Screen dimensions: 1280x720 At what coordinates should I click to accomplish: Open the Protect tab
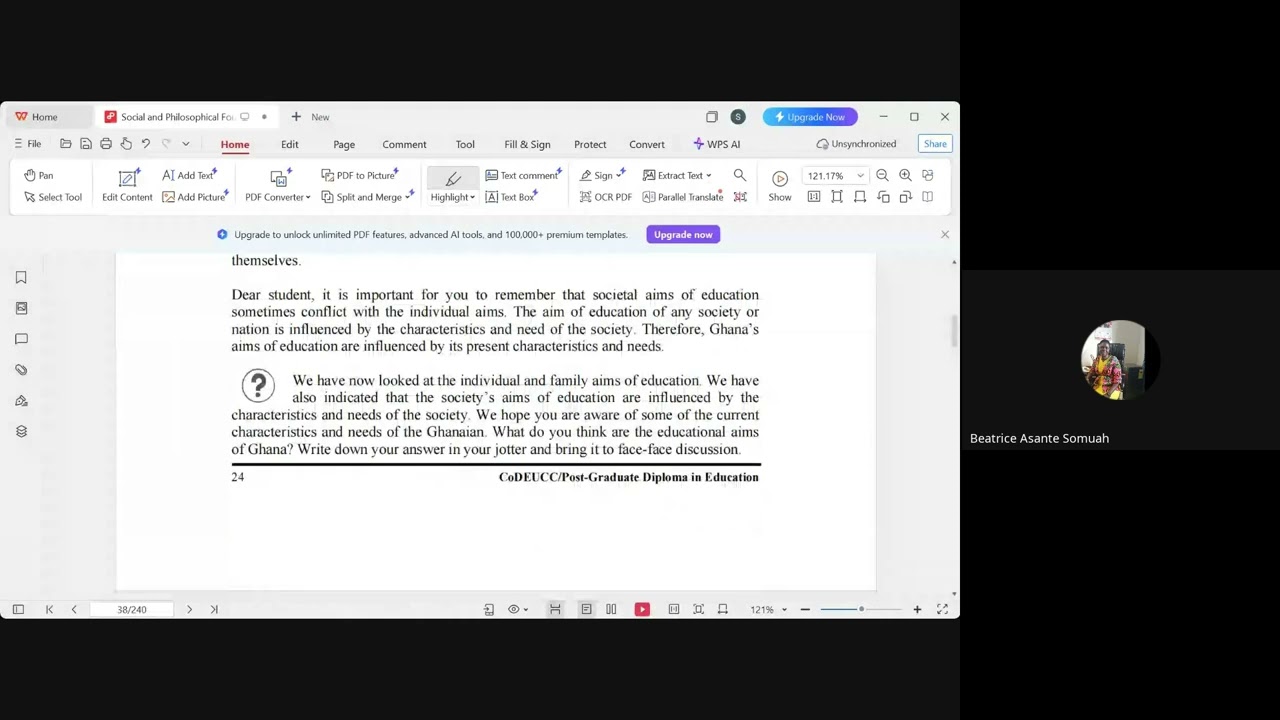590,144
